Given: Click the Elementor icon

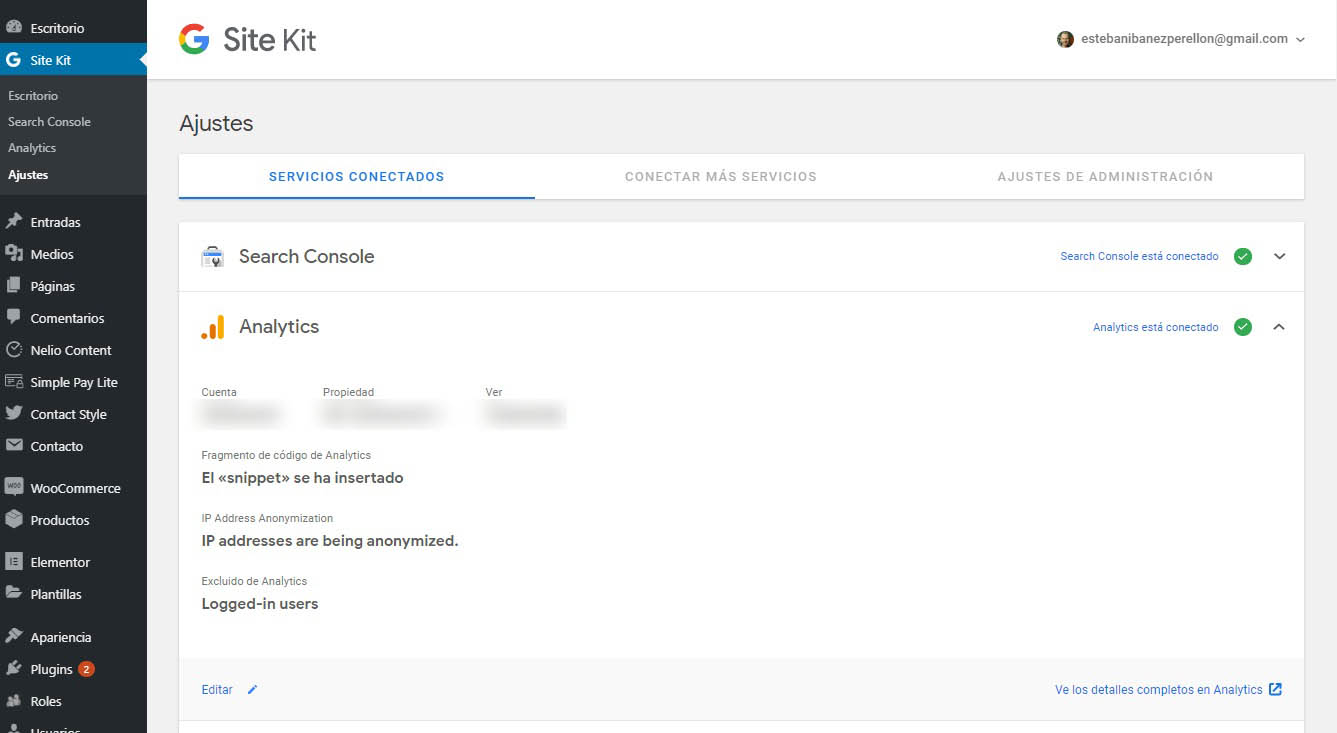Looking at the screenshot, I should click(14, 562).
